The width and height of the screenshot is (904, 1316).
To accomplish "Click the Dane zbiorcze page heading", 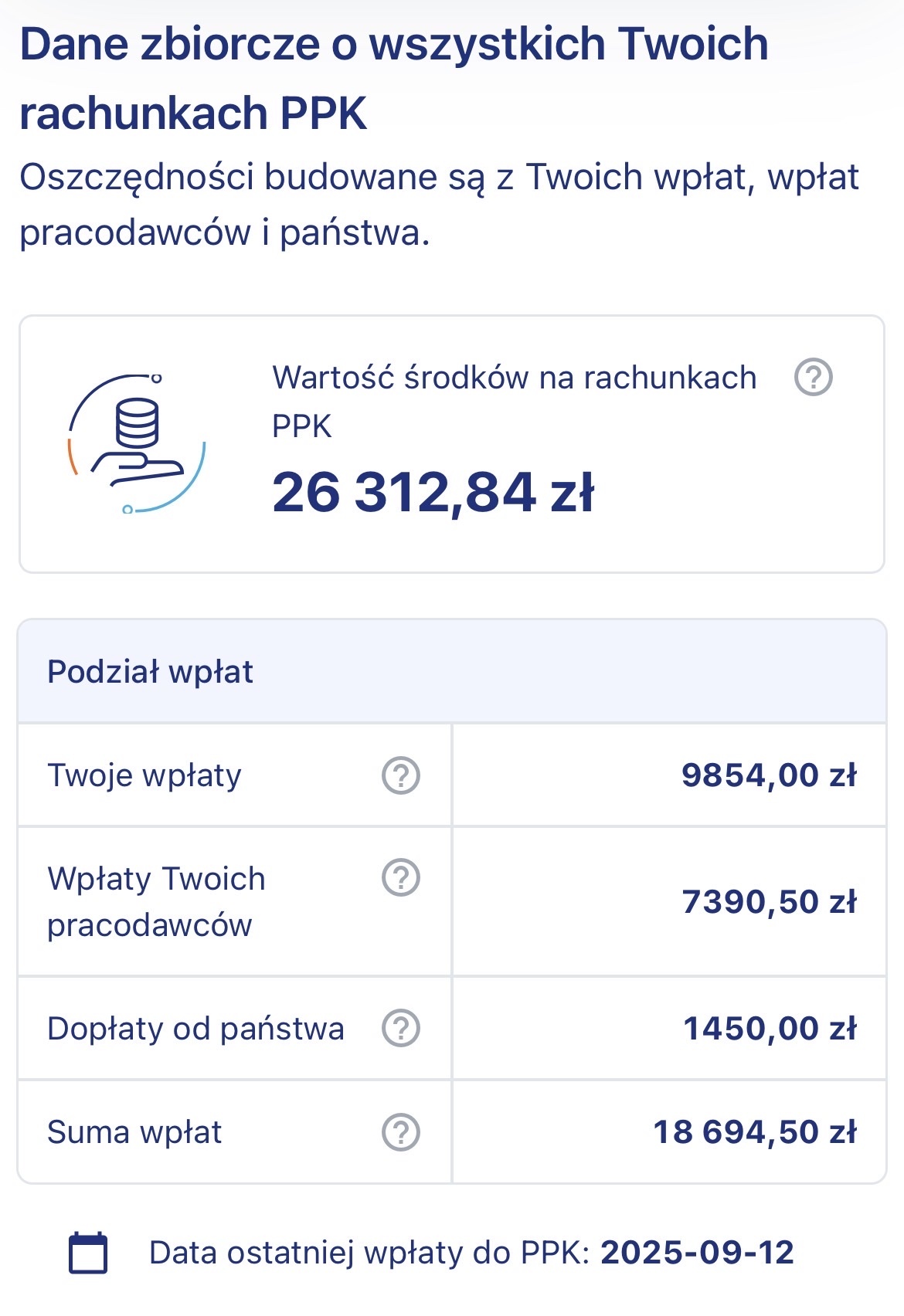I will click(394, 78).
